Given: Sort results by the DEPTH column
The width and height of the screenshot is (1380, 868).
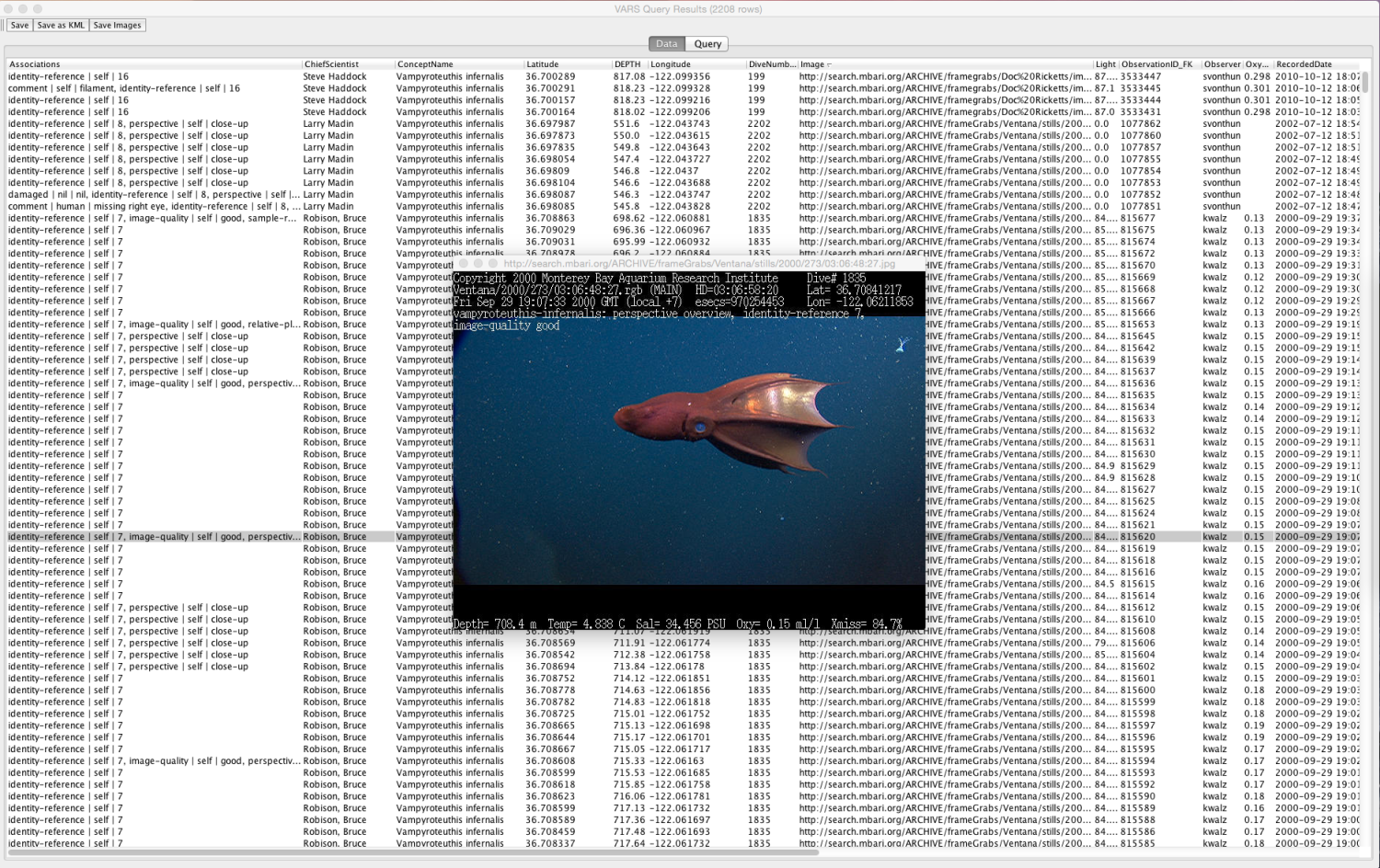Looking at the screenshot, I should tap(627, 64).
